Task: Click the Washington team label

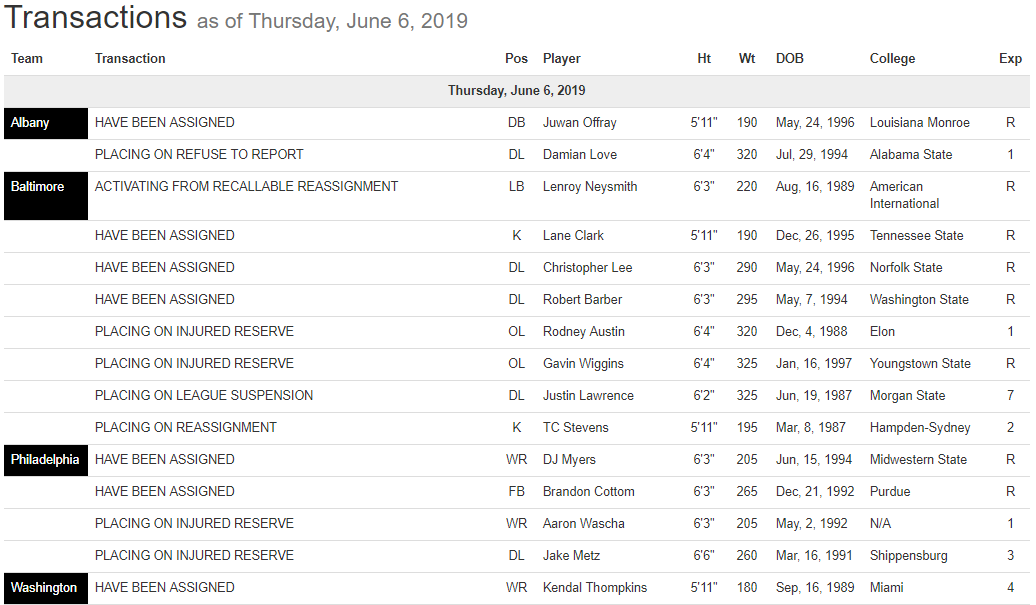Action: click(x=43, y=588)
